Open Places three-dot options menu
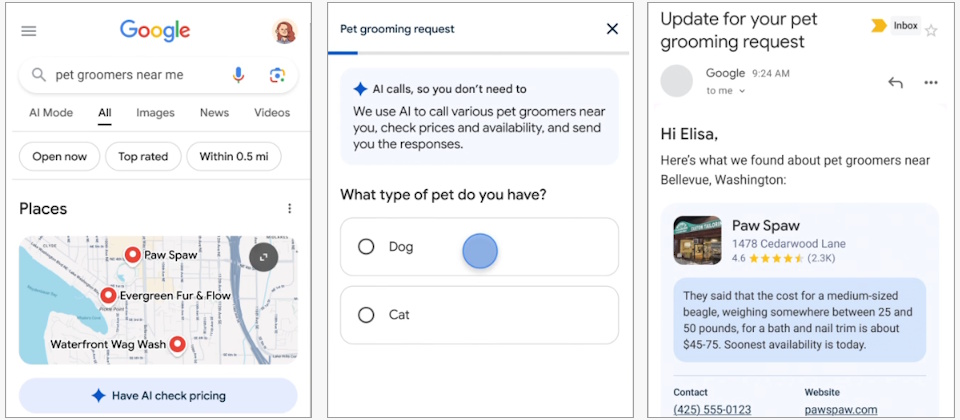960x420 pixels. 290,209
